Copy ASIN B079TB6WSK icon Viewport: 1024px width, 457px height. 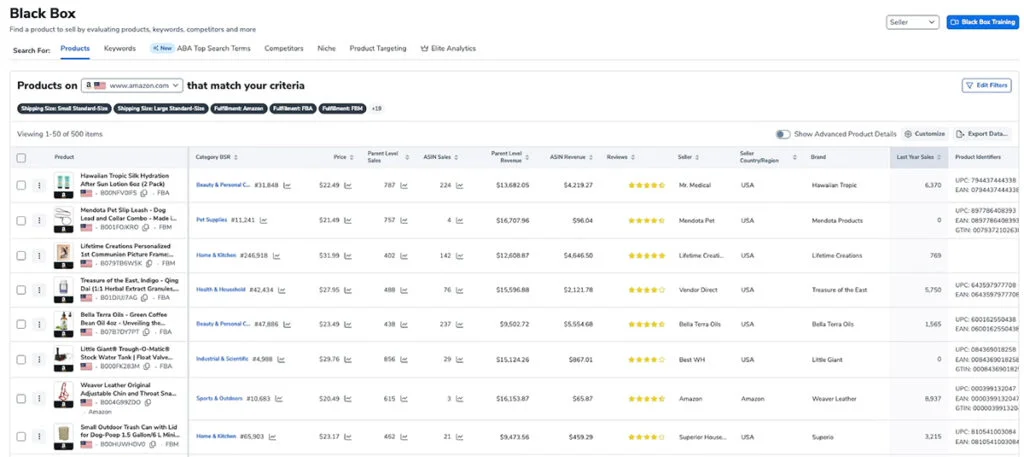pyautogui.click(x=150, y=264)
